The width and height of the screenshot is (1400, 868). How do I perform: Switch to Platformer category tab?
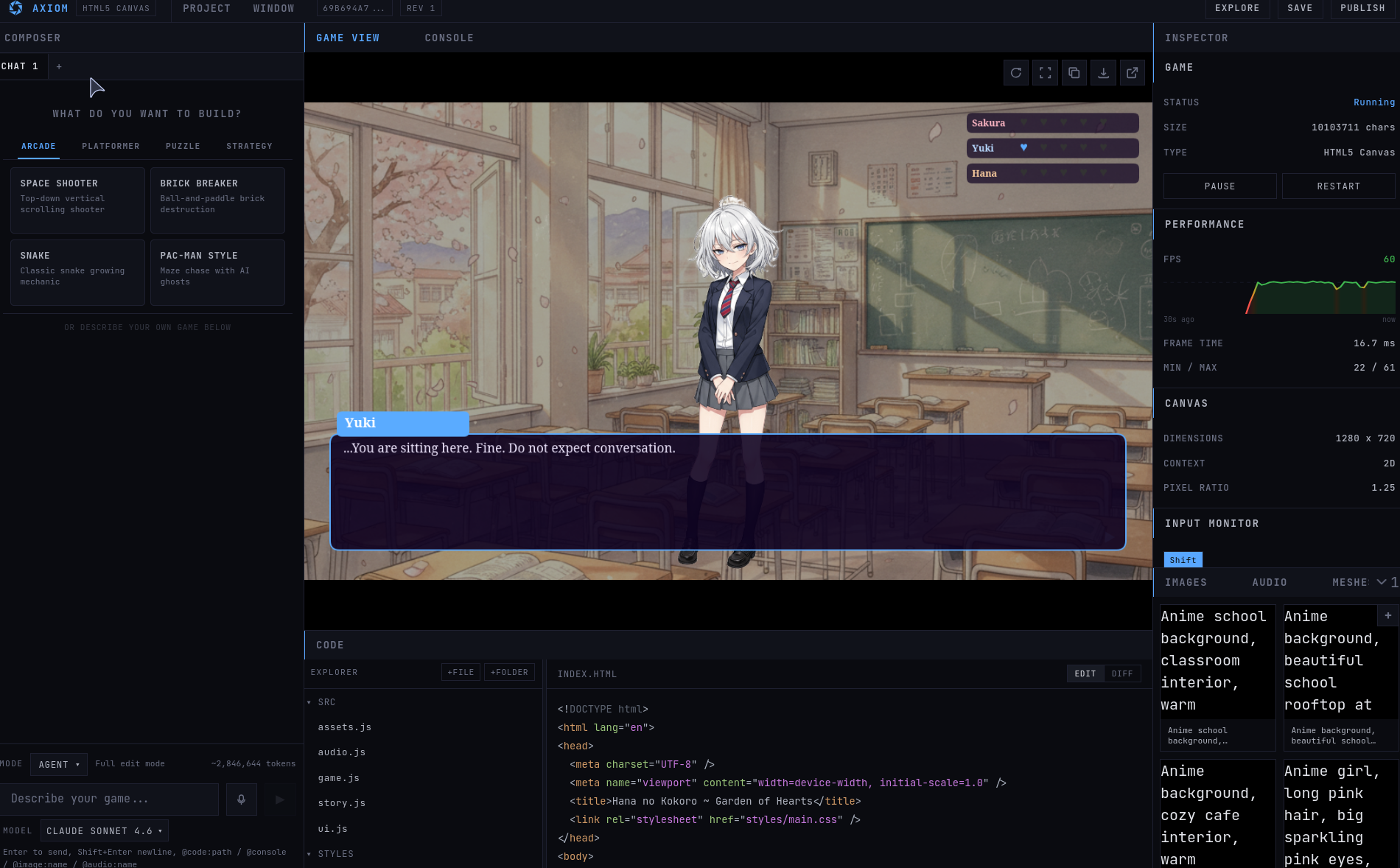click(x=111, y=146)
